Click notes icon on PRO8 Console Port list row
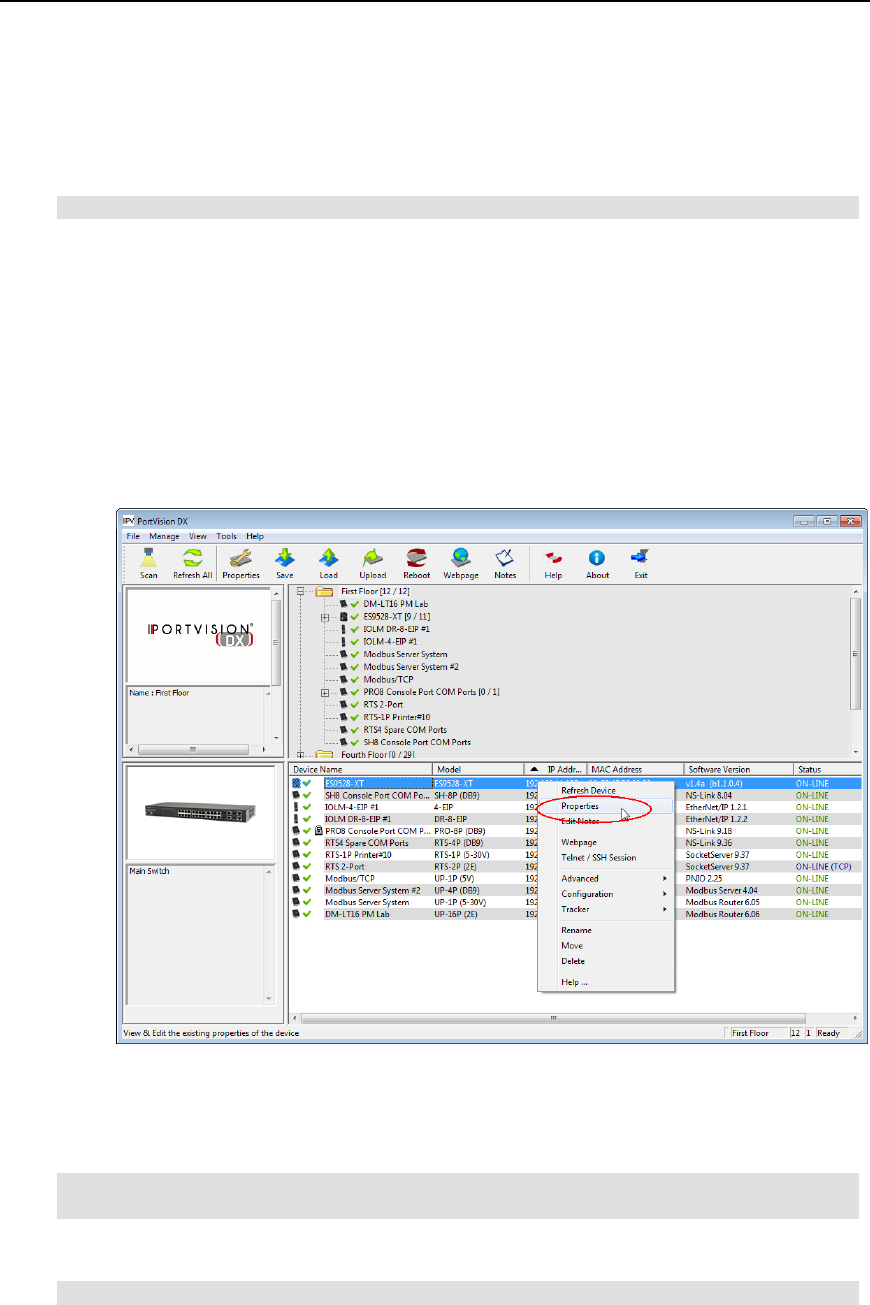This screenshot has width=870, height=1305. [x=318, y=830]
